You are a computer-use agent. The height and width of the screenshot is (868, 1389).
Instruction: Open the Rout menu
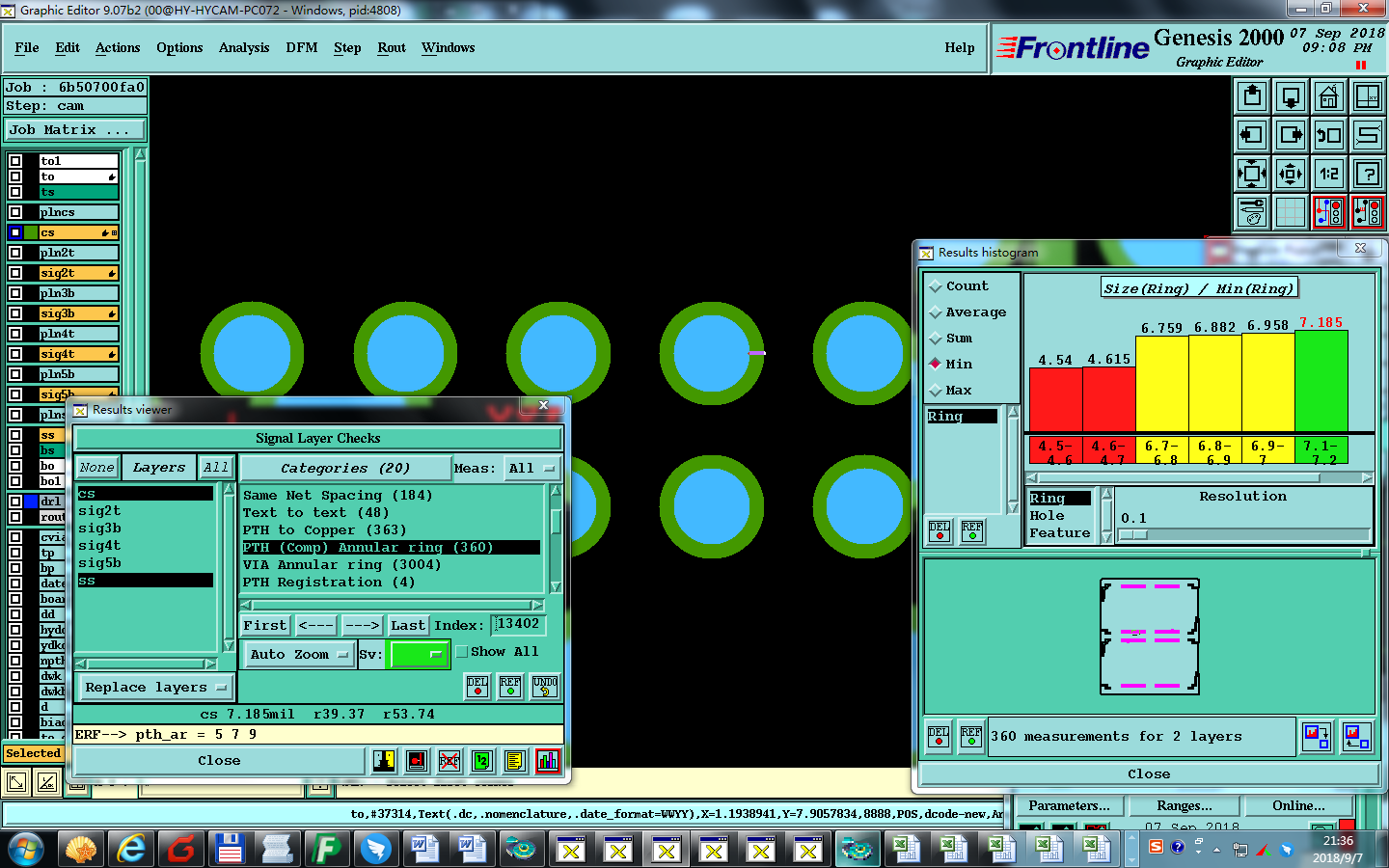392,47
